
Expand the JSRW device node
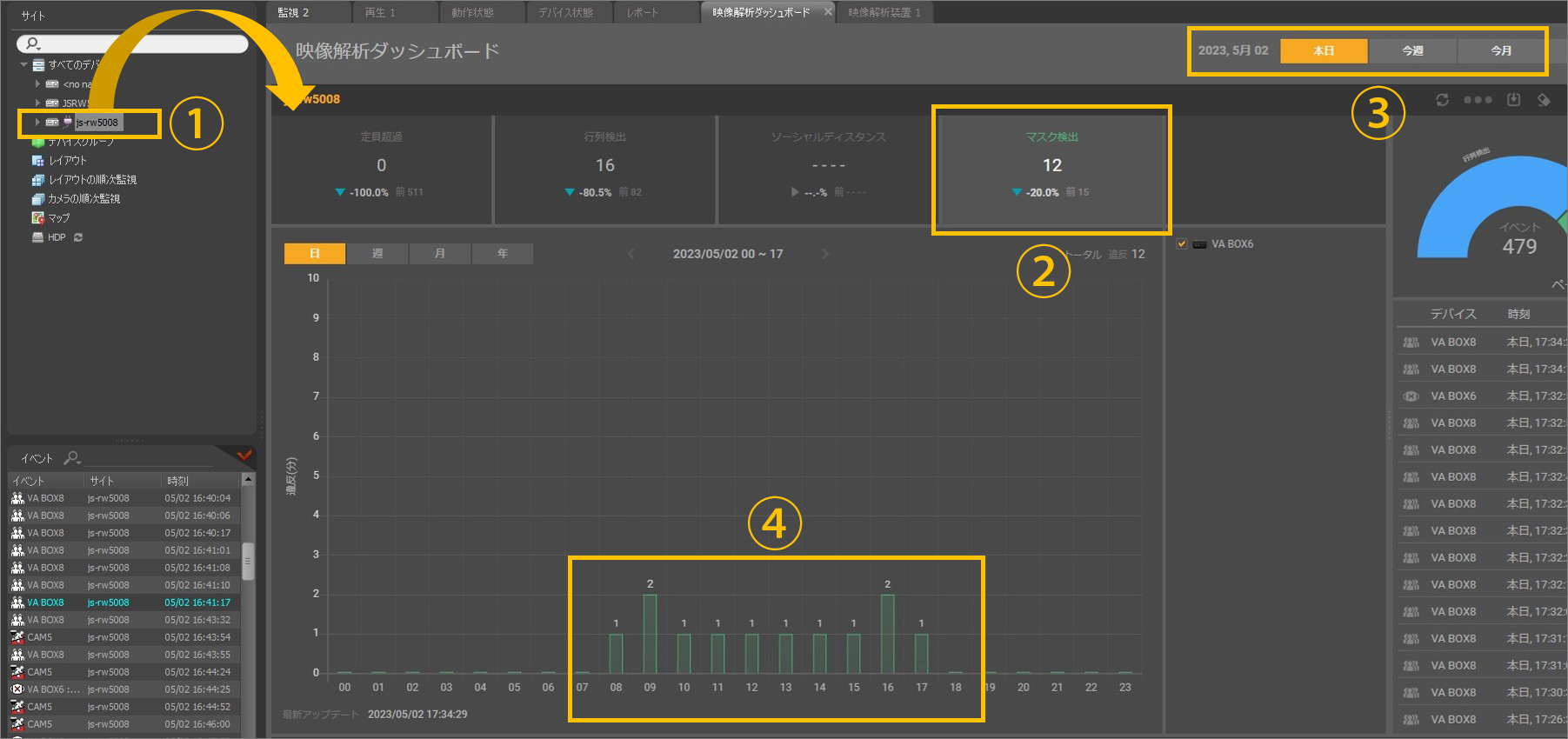pos(37,103)
